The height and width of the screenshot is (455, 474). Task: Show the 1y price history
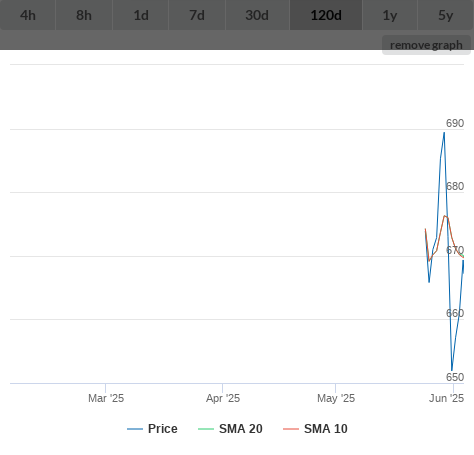pos(390,15)
